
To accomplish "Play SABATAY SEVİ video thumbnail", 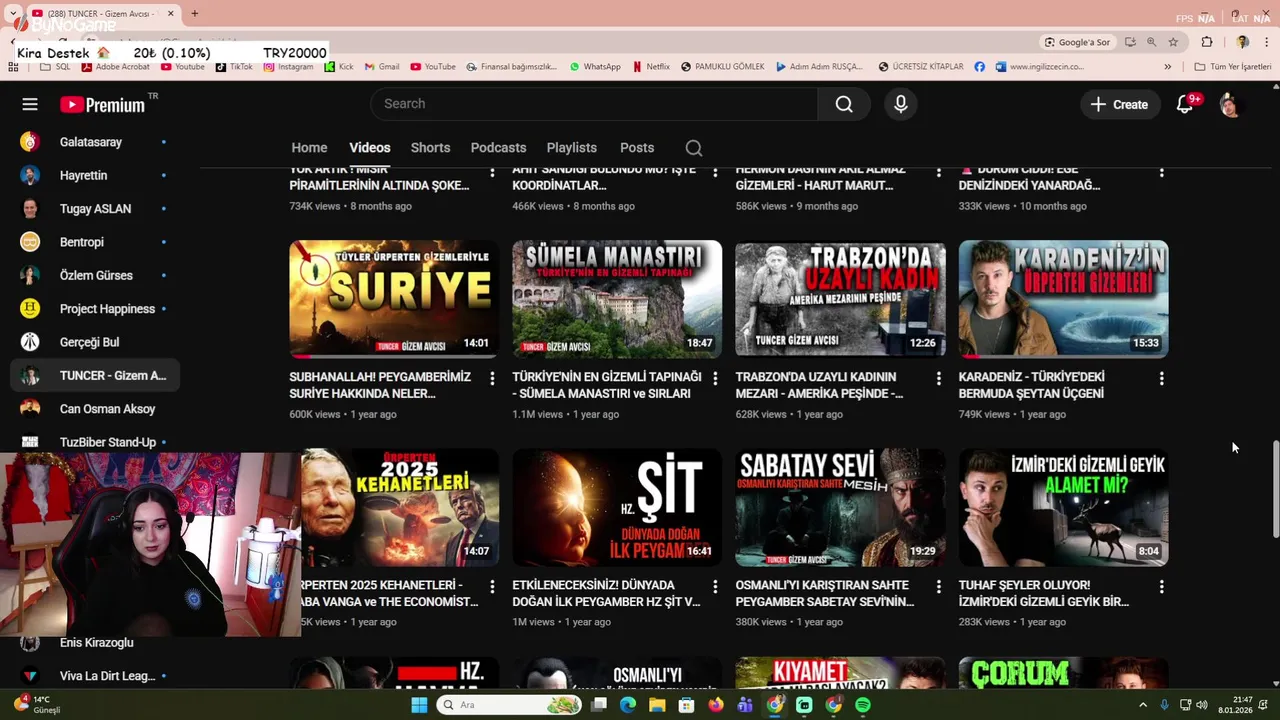I will click(x=840, y=507).
